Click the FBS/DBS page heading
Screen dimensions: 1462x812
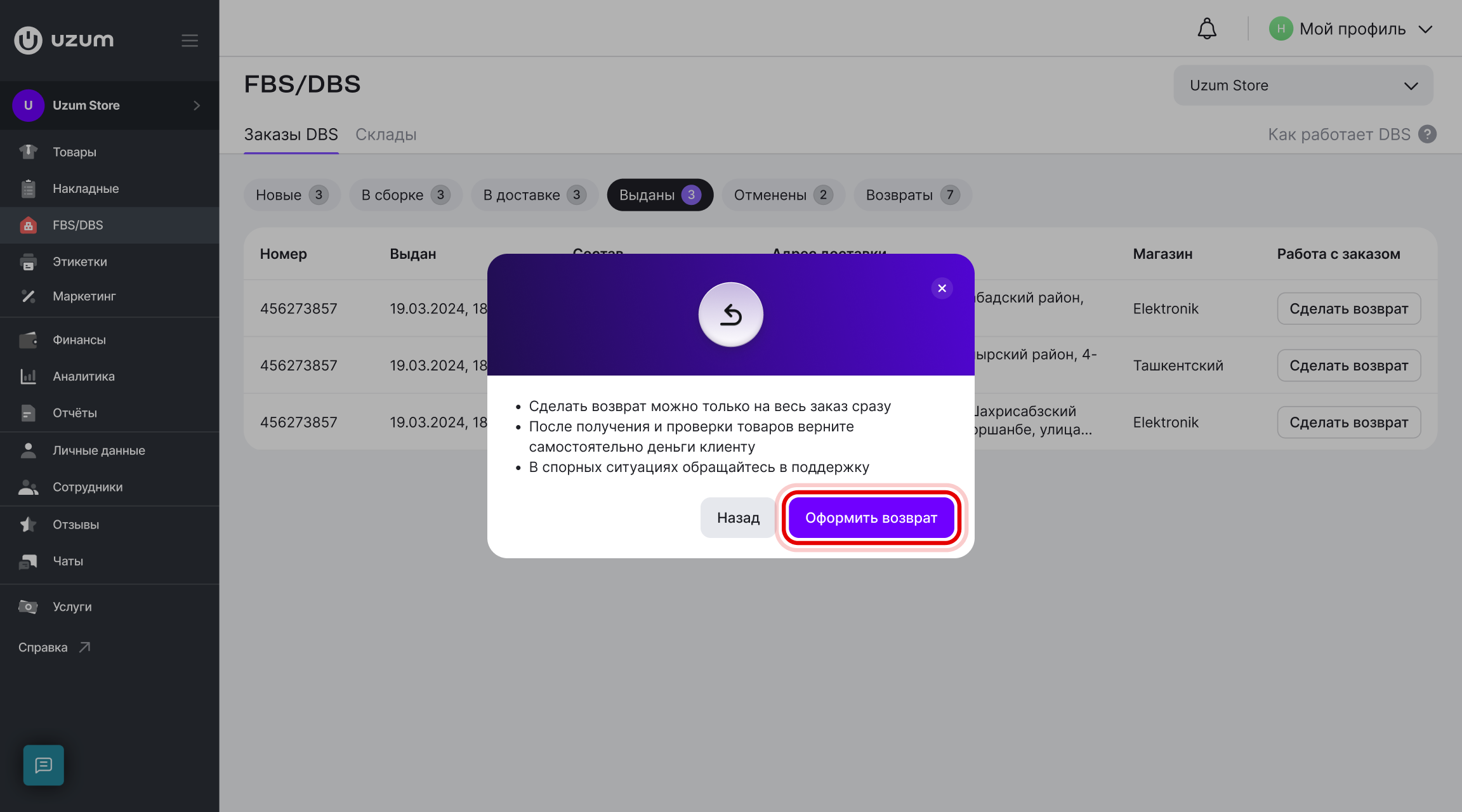coord(303,84)
